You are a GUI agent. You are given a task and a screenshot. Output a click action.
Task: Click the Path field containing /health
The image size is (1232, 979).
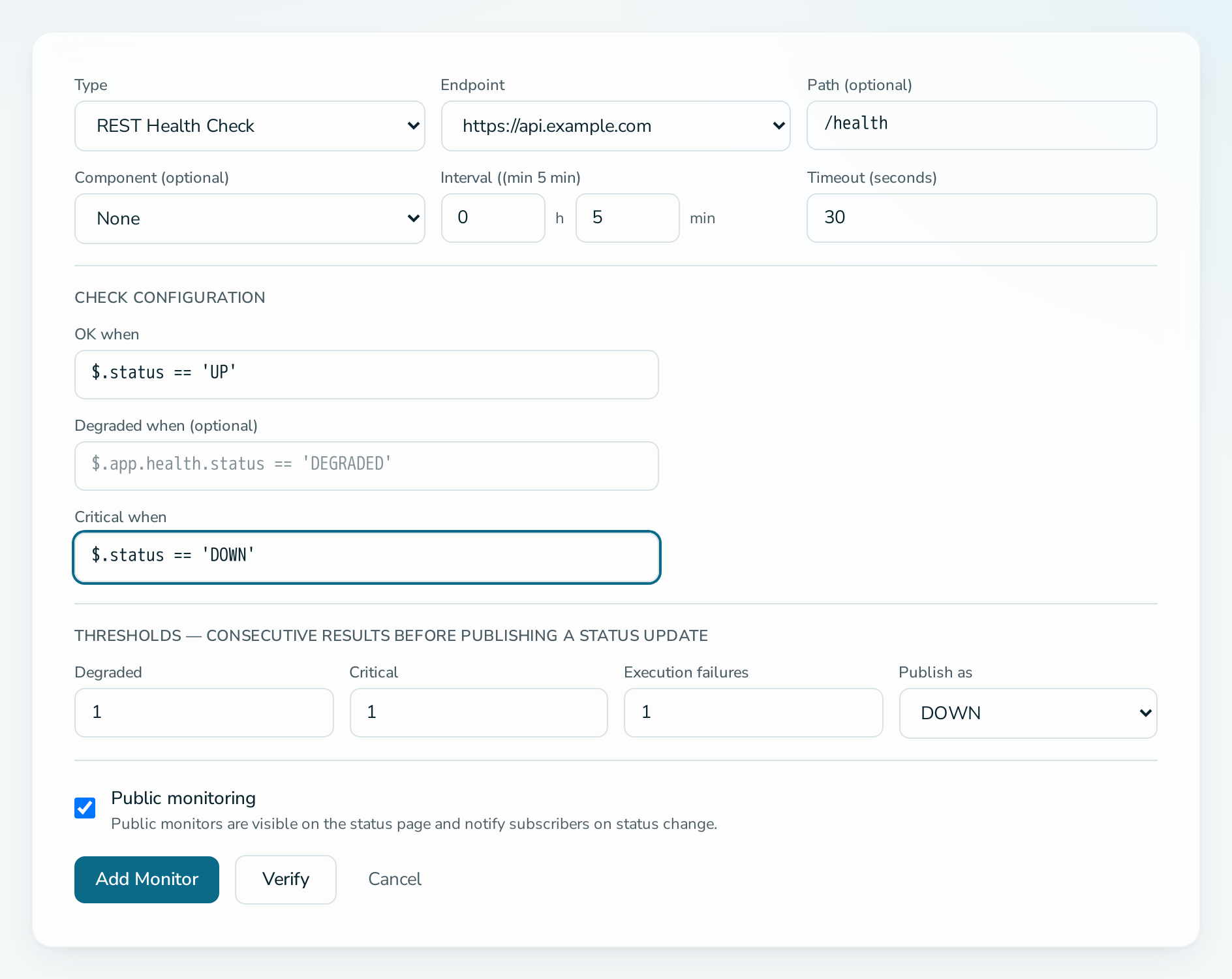(981, 125)
